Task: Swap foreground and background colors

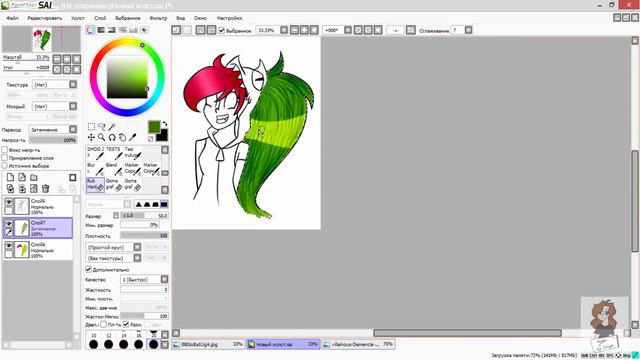Action: click(164, 124)
